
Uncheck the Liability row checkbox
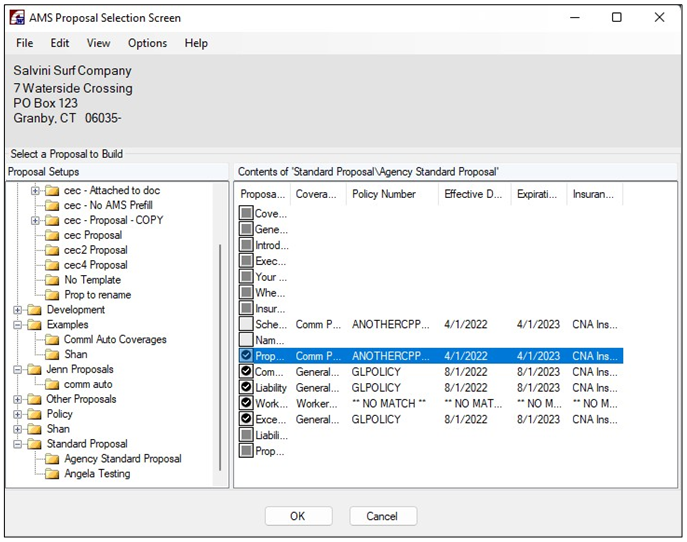click(246, 387)
